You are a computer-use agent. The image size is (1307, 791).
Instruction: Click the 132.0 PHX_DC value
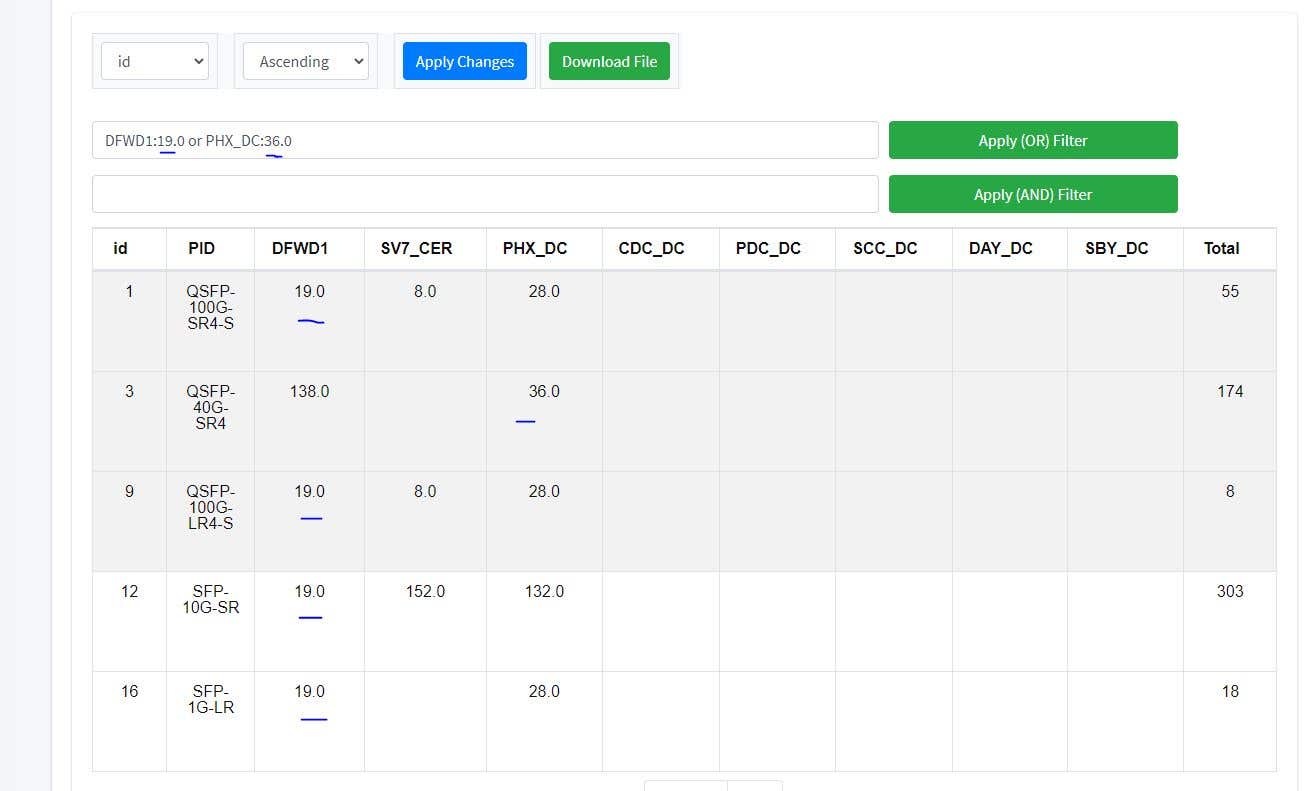[x=544, y=591]
